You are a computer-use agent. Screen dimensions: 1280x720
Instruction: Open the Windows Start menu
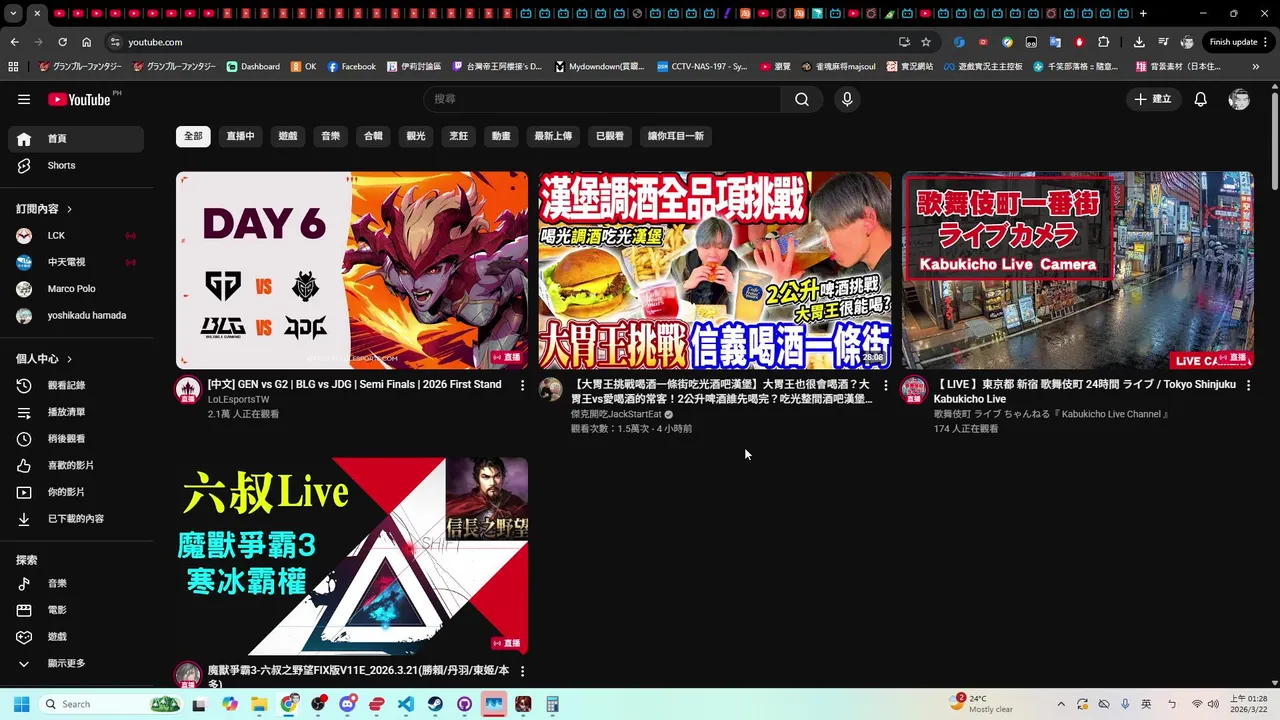pyautogui.click(x=21, y=704)
